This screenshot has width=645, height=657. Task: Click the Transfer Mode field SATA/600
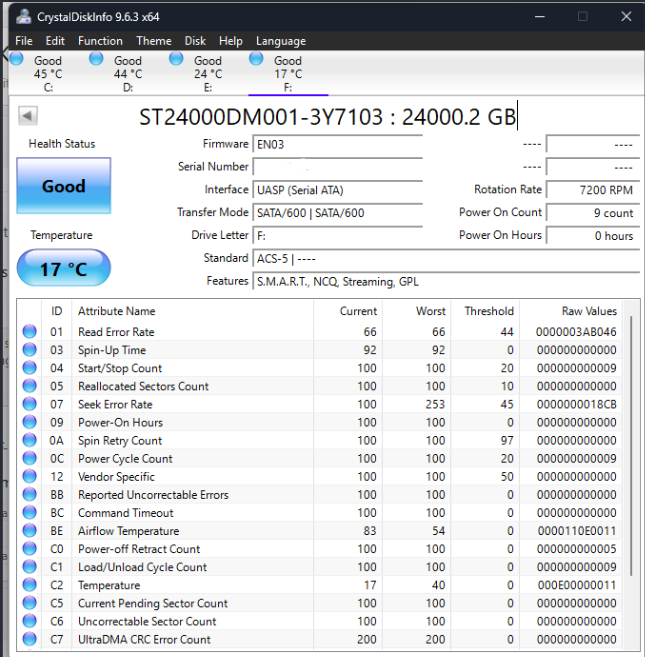pos(337,213)
